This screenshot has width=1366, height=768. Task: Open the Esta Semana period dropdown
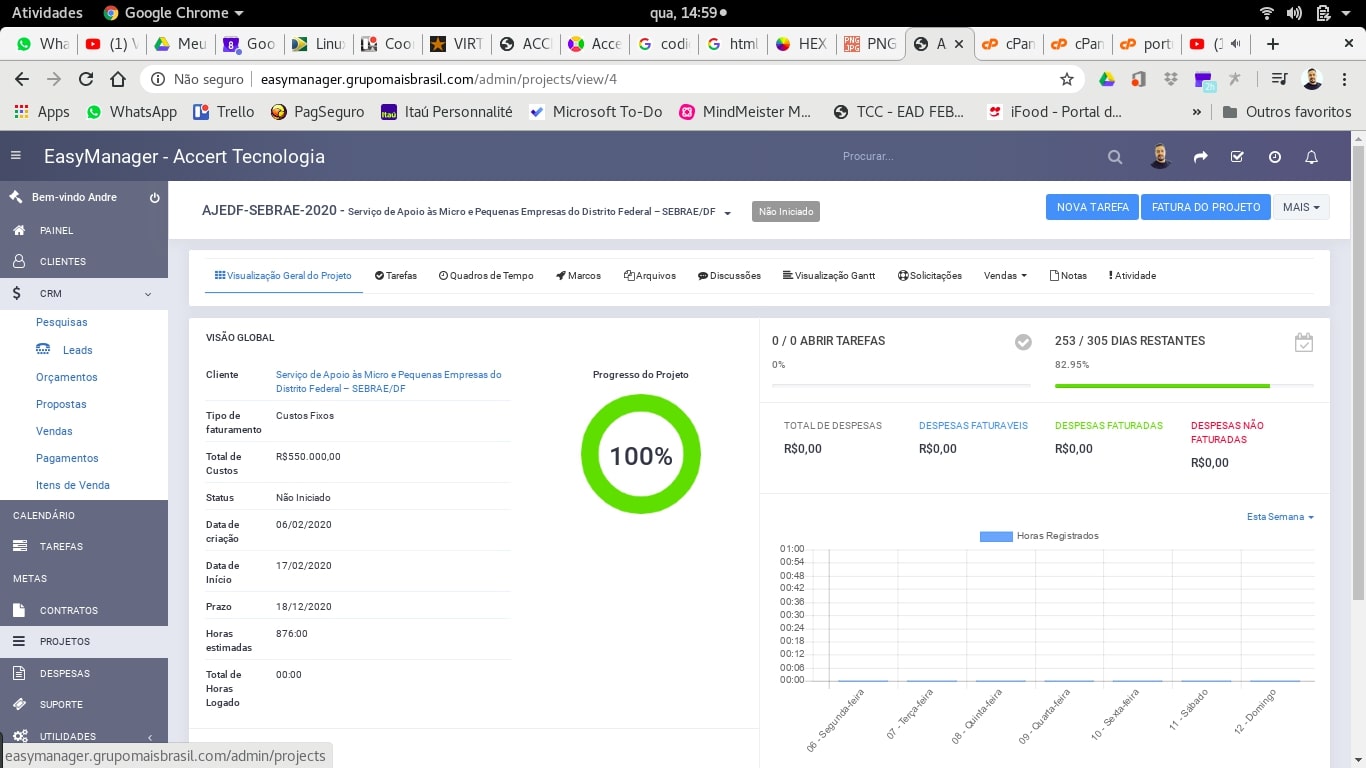point(1279,517)
